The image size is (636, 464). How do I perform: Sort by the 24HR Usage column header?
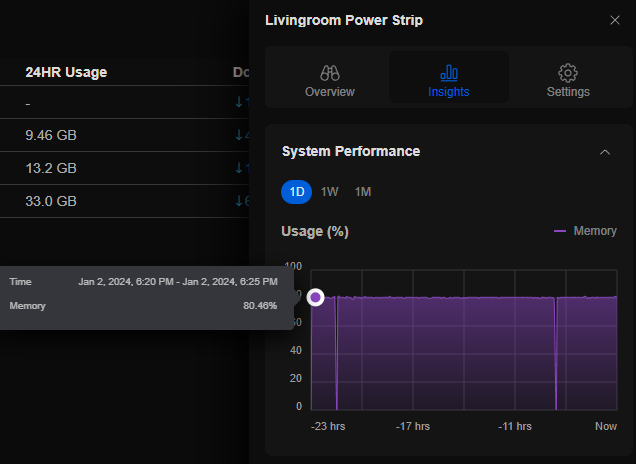click(x=66, y=72)
